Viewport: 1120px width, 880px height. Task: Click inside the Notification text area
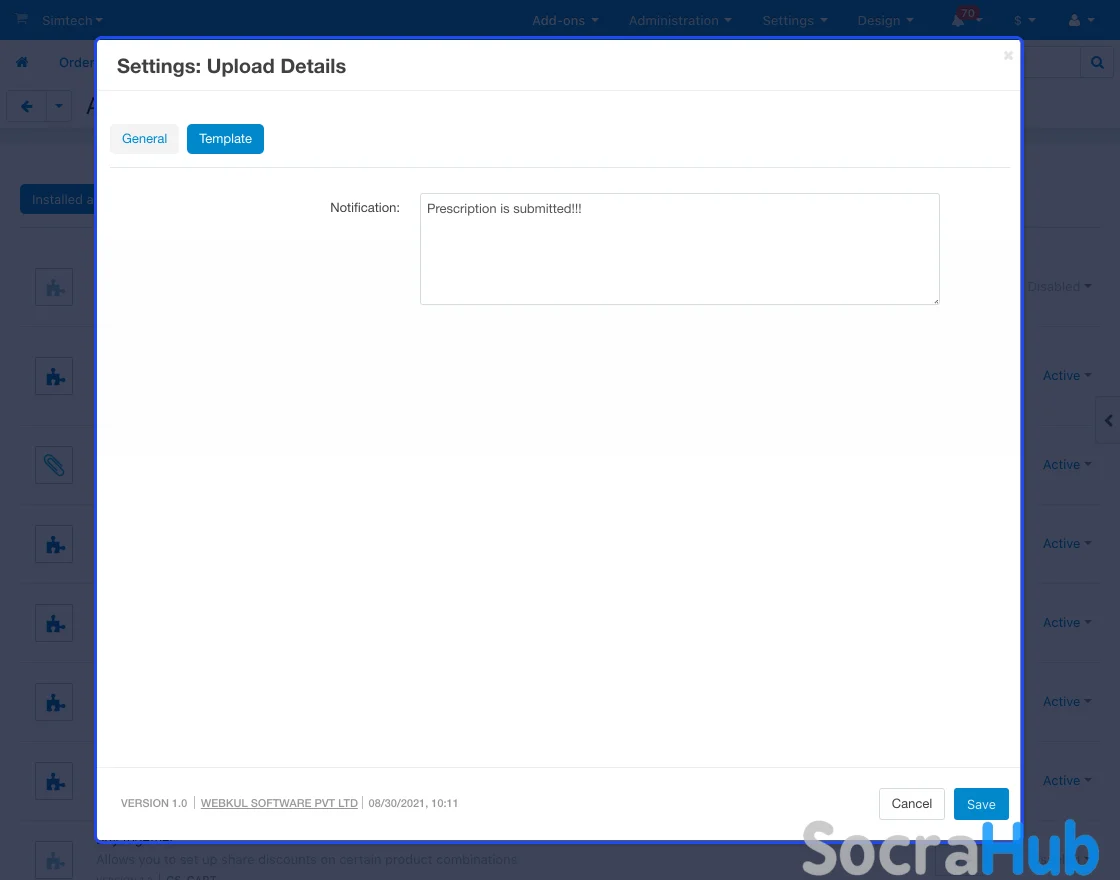pos(679,249)
